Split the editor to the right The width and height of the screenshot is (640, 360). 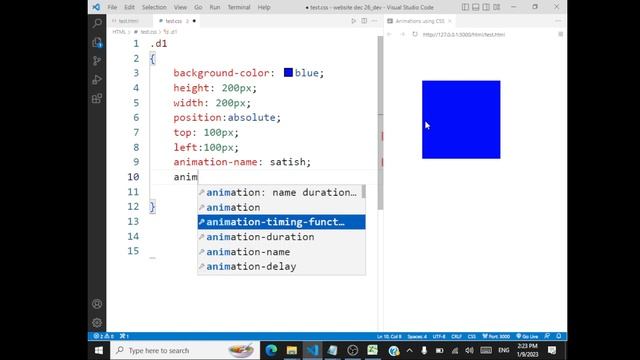(x=364, y=21)
